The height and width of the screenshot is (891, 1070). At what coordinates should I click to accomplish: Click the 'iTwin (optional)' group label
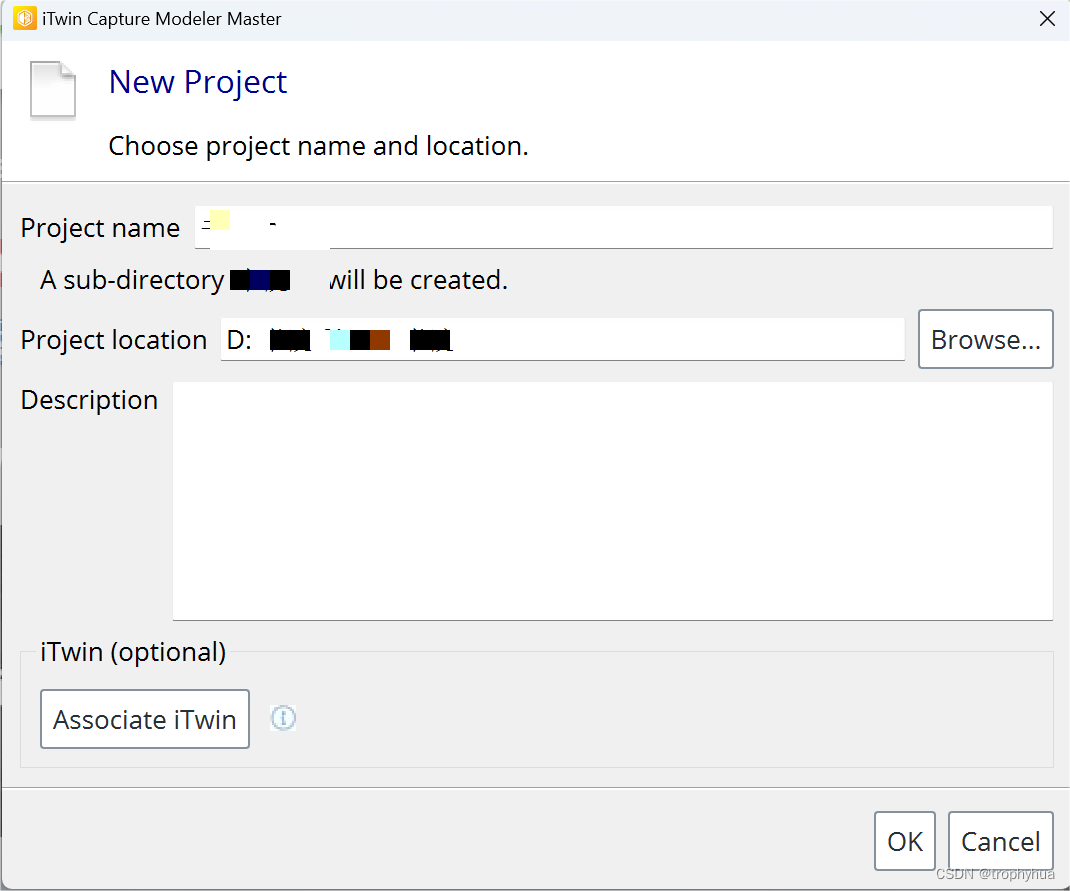pyautogui.click(x=133, y=652)
